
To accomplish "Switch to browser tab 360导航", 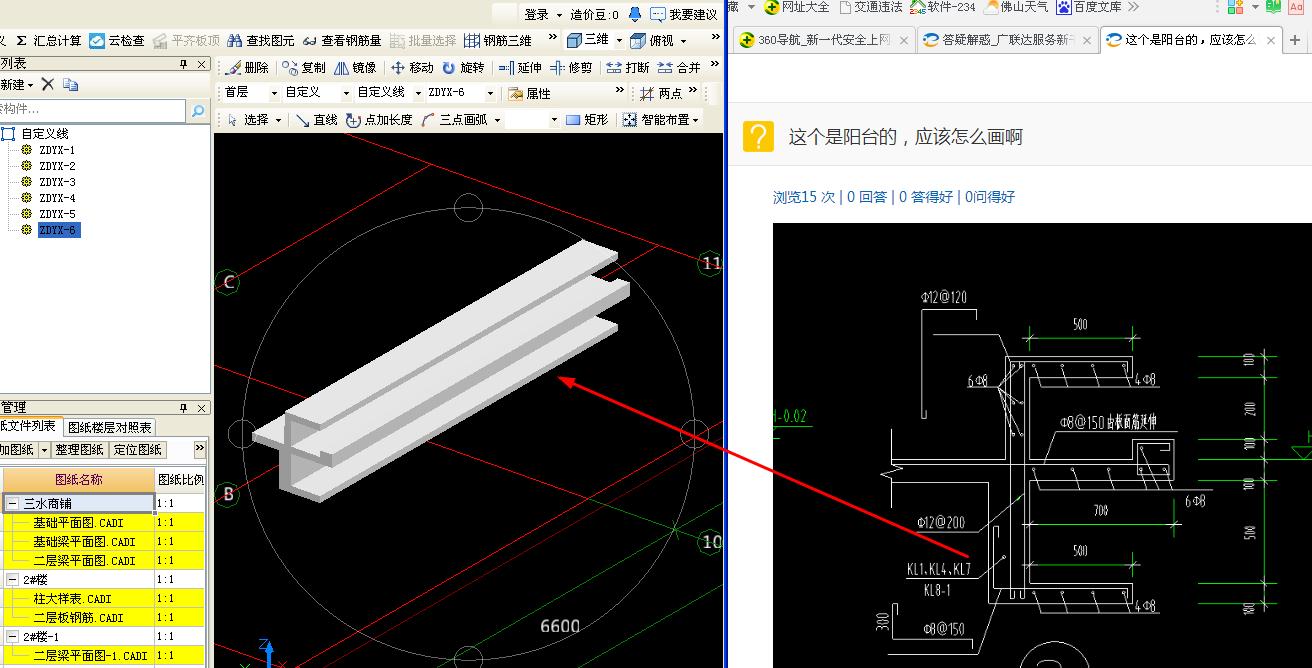I will coord(822,40).
